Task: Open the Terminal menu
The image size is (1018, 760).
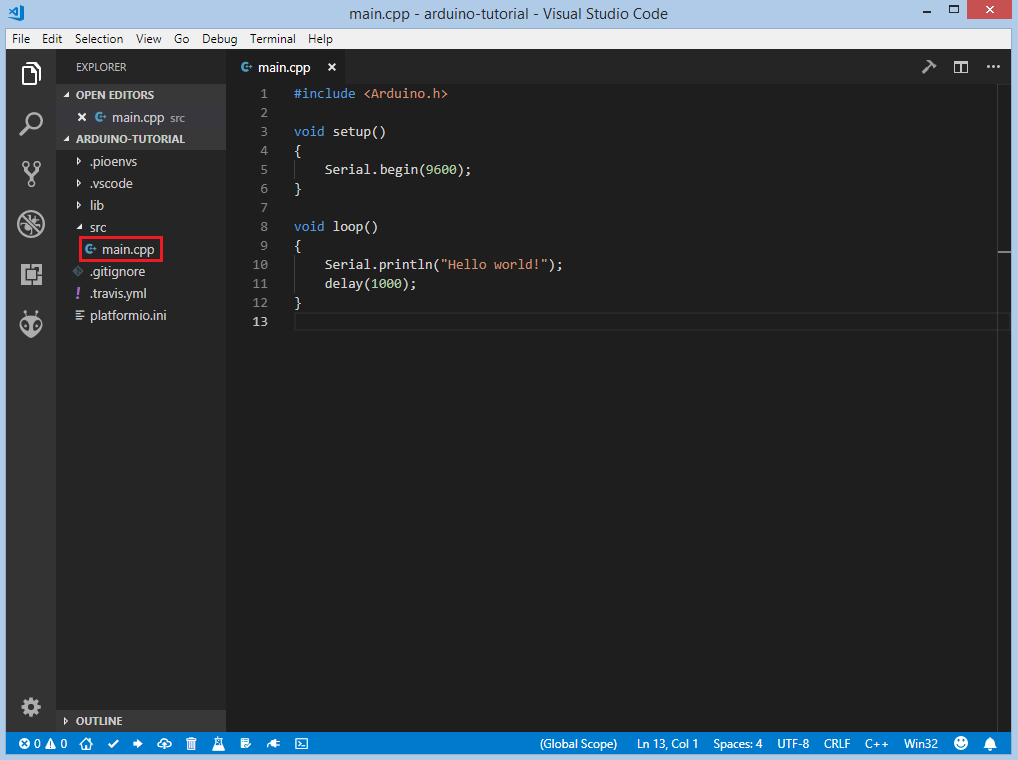Action: click(272, 39)
